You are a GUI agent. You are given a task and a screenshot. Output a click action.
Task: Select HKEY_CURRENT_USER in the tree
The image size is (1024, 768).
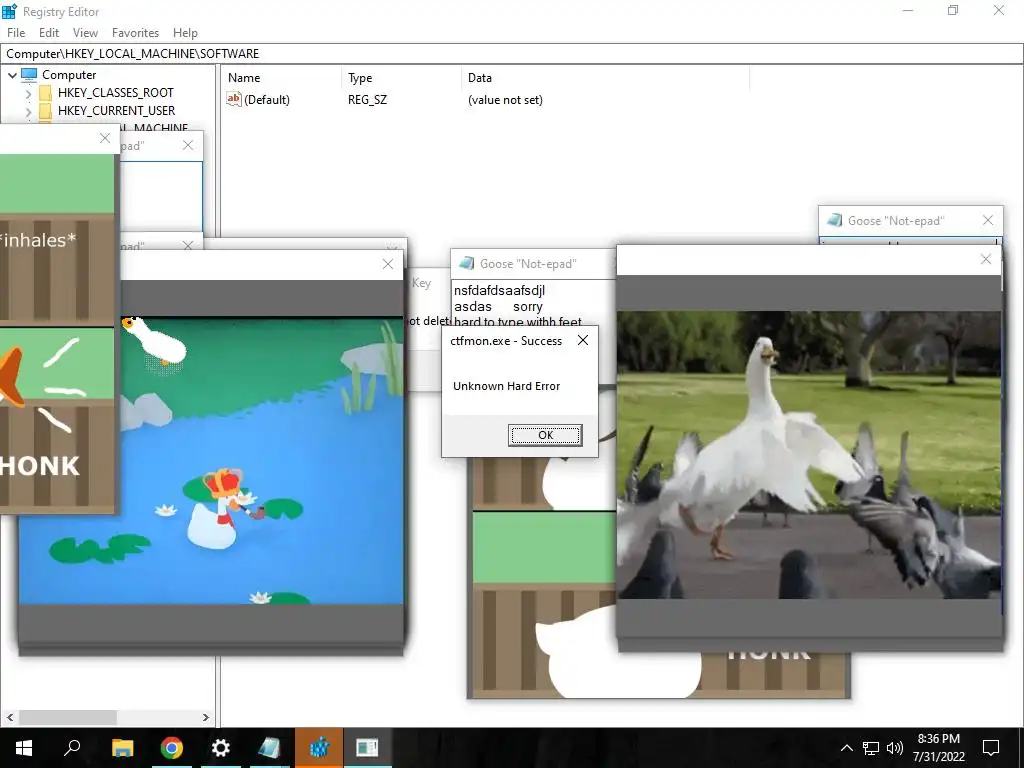click(116, 110)
